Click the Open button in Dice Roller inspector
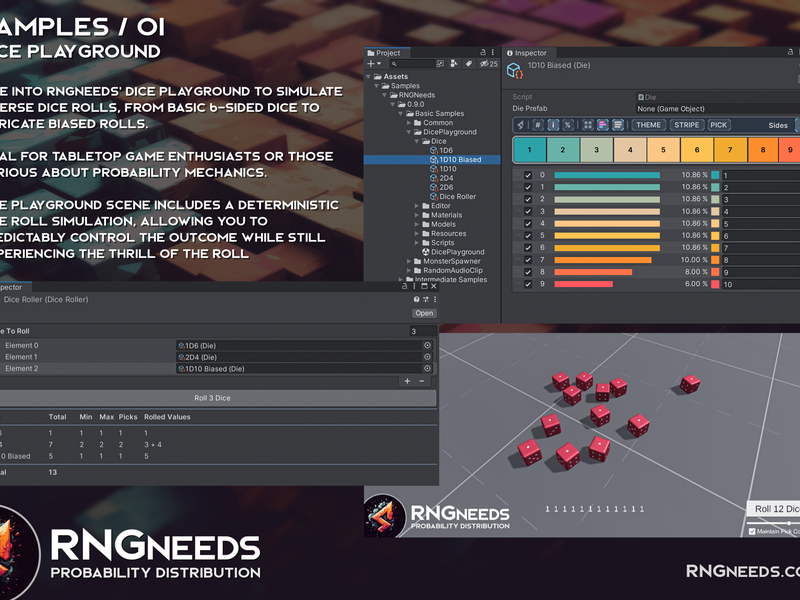This screenshot has width=800, height=600. pos(424,313)
